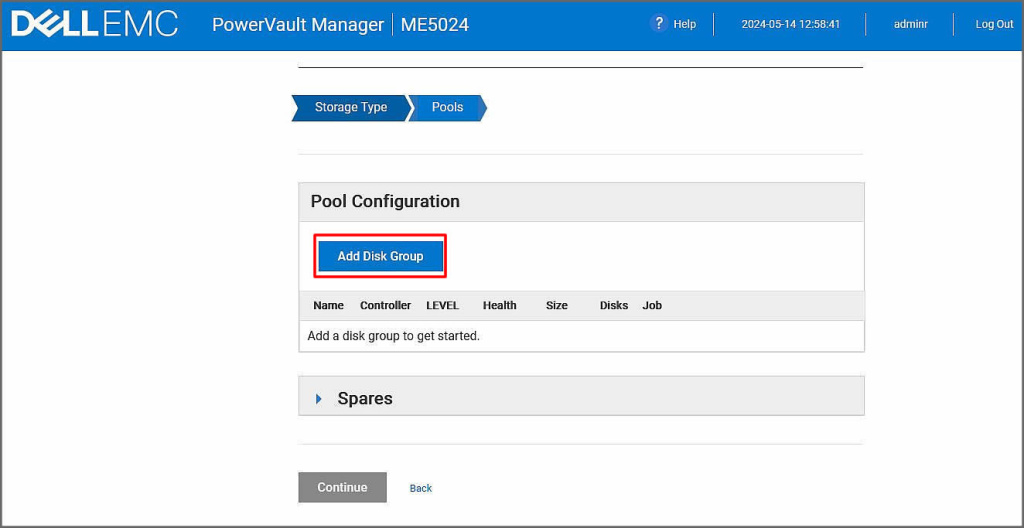Click the date and time display
Screen dimensions: 1024x528
790,24
